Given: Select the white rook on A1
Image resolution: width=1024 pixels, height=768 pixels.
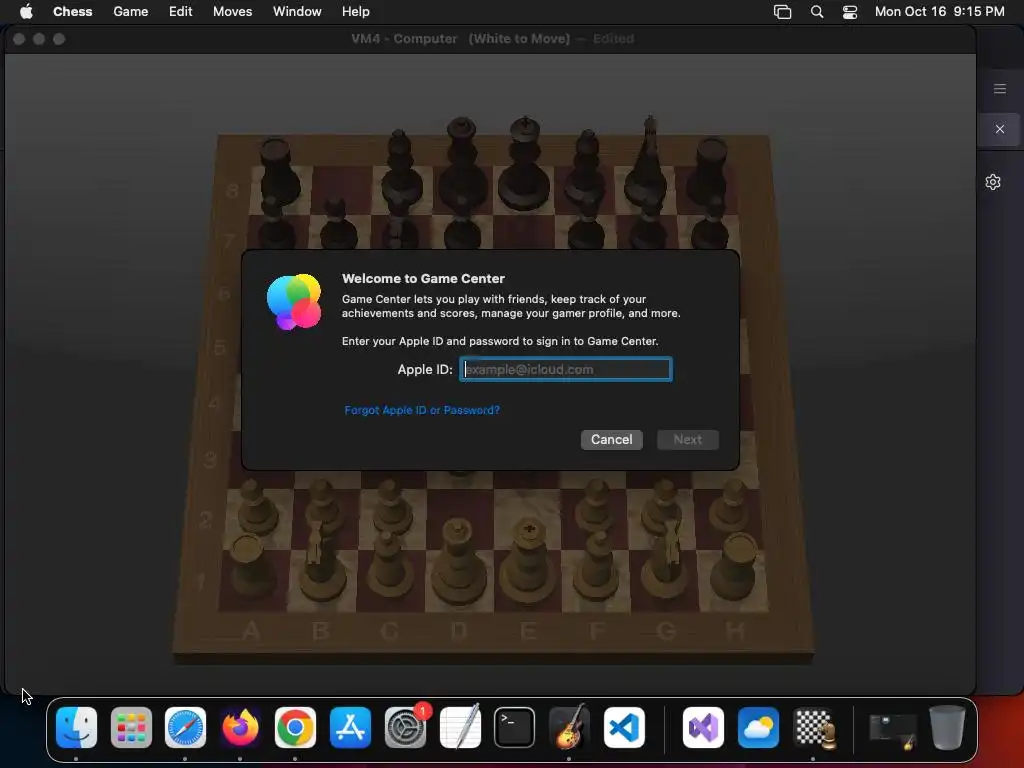Looking at the screenshot, I should [x=251, y=567].
